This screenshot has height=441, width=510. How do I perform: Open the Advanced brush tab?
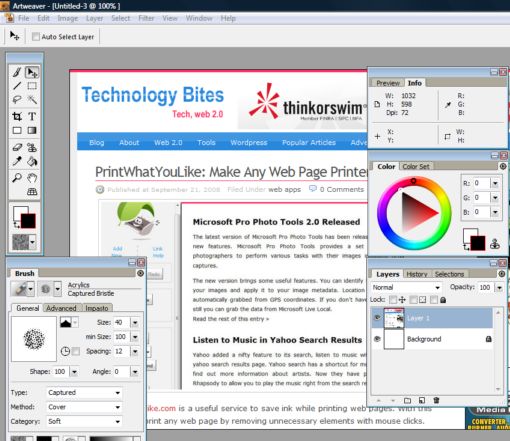tap(61, 308)
